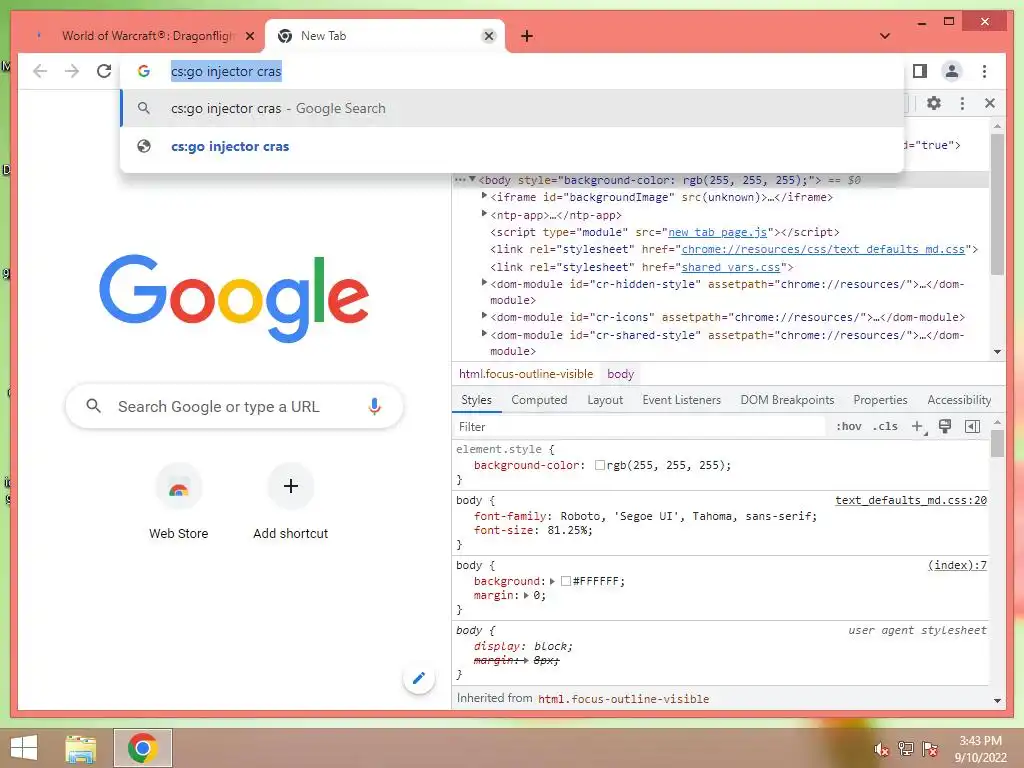
Task: Toggle computed styles sidebar icon
Action: (972, 426)
